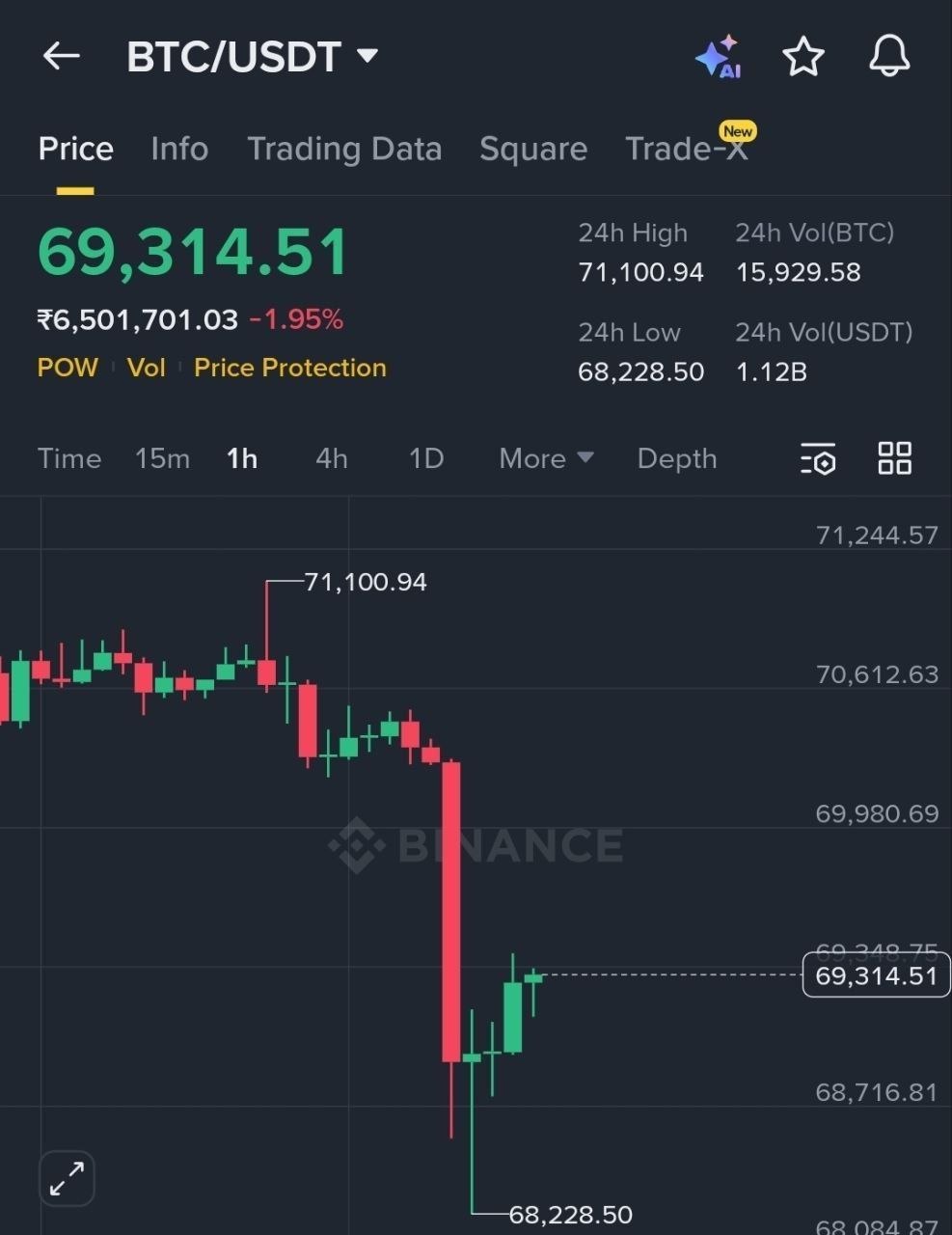
Task: Open the More timeframes dropdown
Action: click(546, 458)
